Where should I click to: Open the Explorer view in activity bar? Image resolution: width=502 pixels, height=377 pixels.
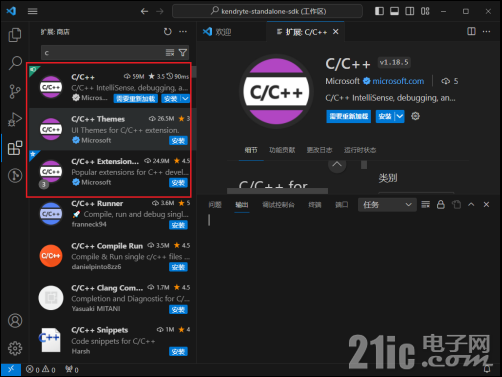(15, 35)
